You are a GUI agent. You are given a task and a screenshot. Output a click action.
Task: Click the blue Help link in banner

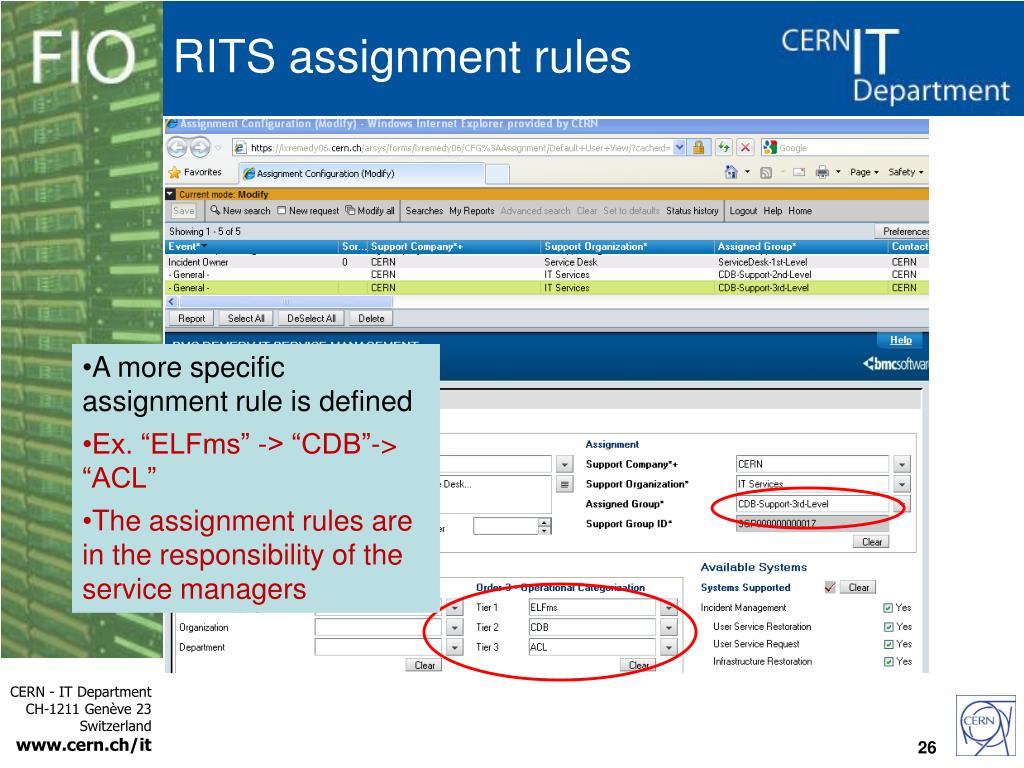click(901, 340)
